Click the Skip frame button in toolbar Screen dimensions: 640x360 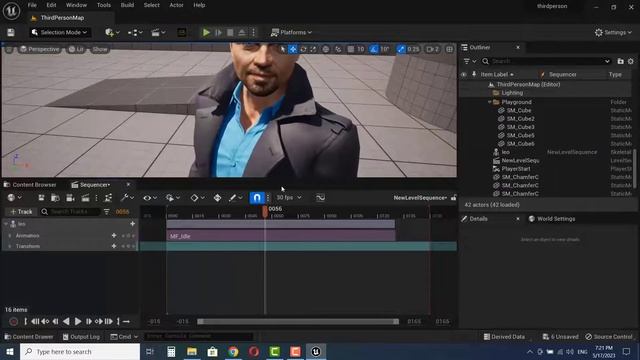point(218,32)
